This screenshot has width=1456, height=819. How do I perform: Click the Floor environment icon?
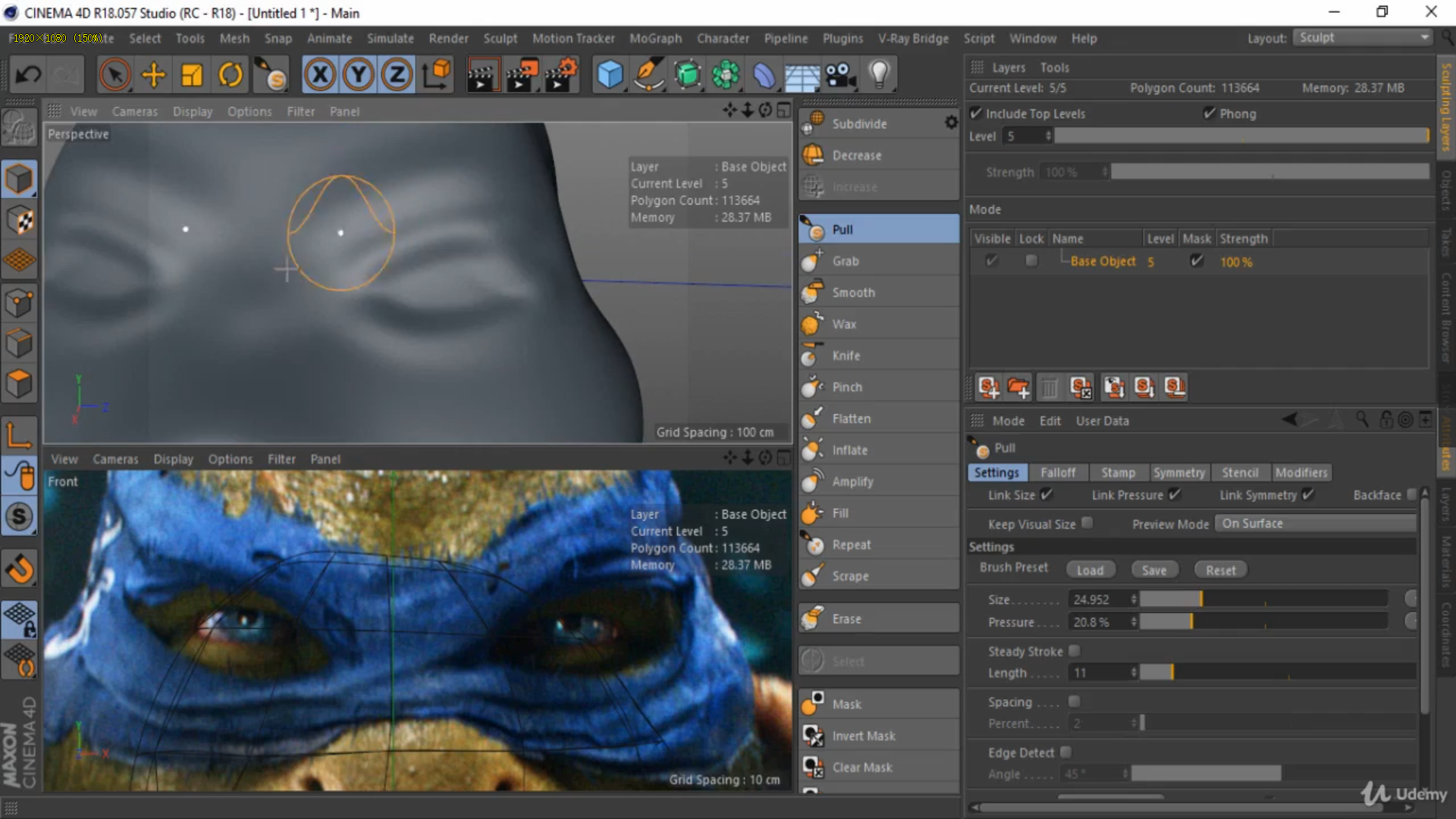point(802,74)
